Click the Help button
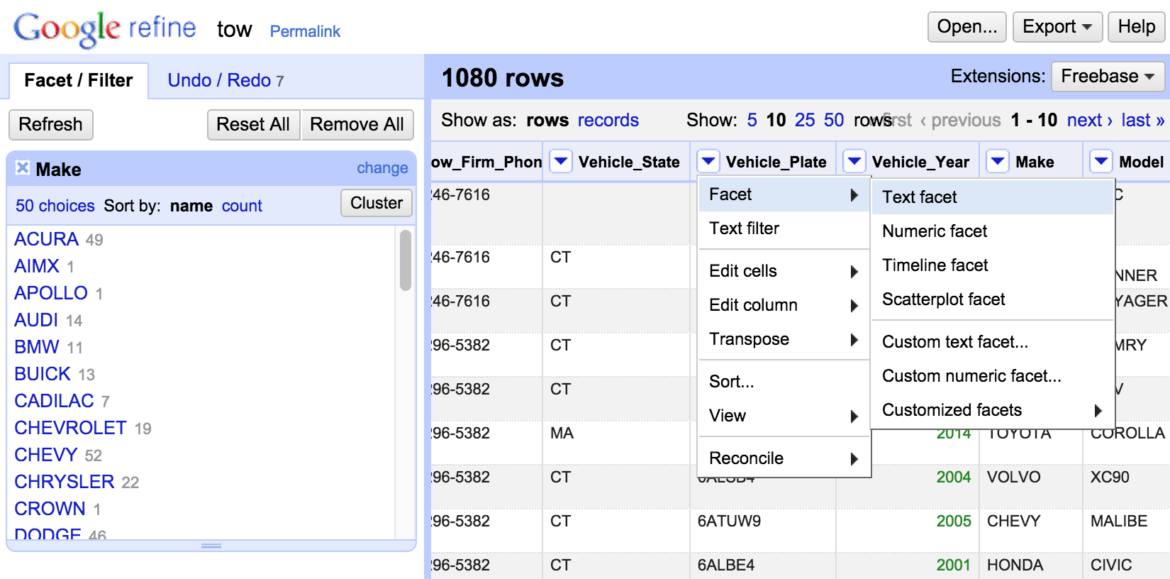 point(1136,27)
